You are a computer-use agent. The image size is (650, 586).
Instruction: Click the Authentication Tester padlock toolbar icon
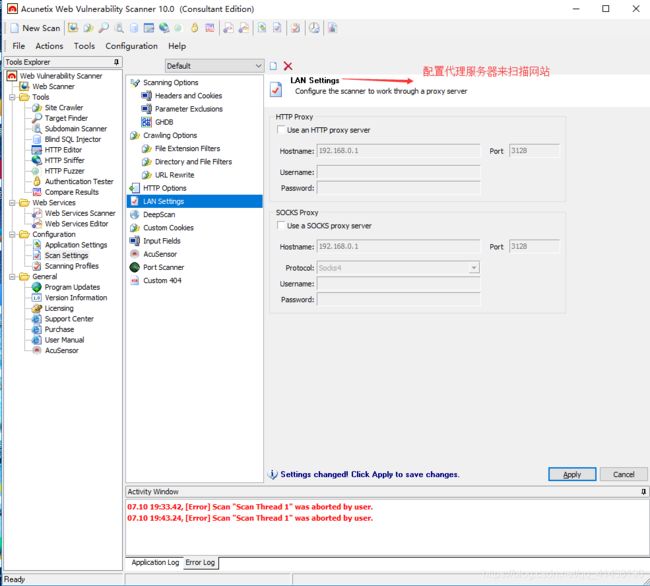[x=194, y=28]
